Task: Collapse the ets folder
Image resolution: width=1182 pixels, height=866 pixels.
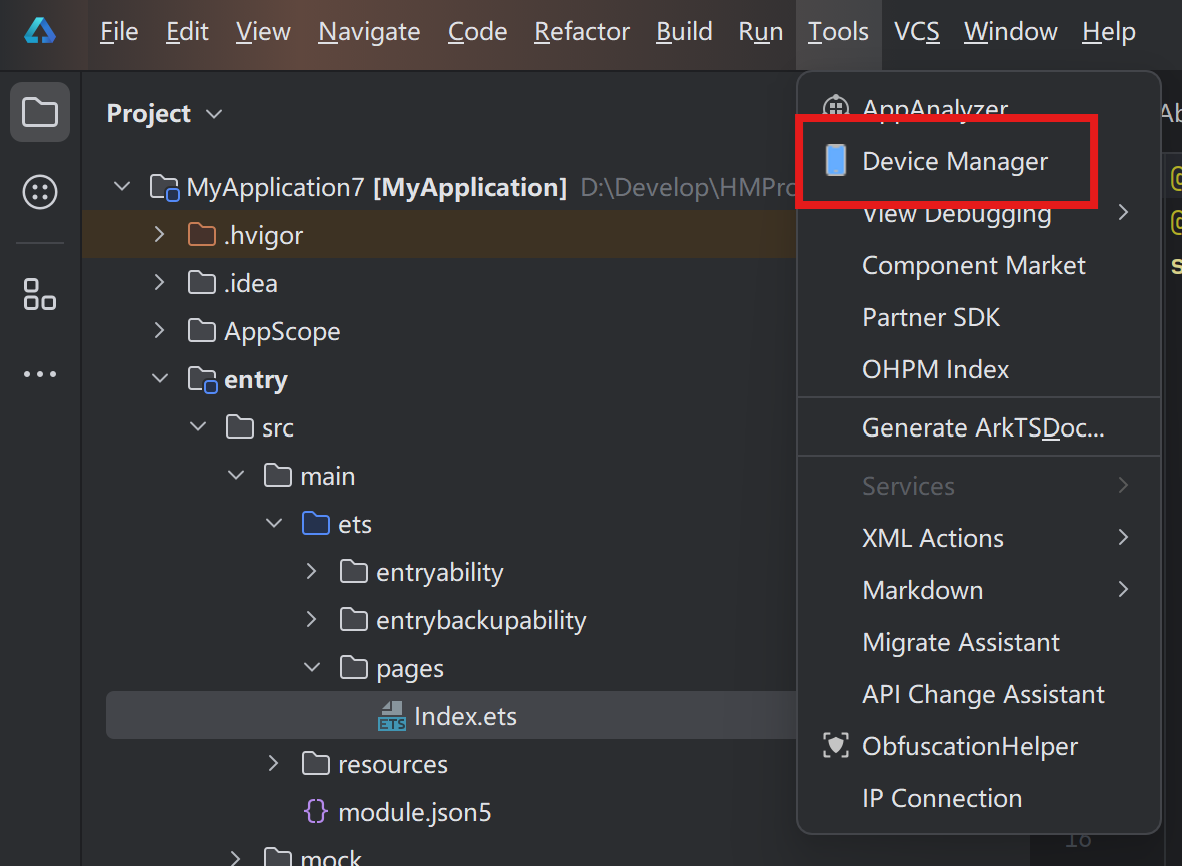Action: pos(274,522)
